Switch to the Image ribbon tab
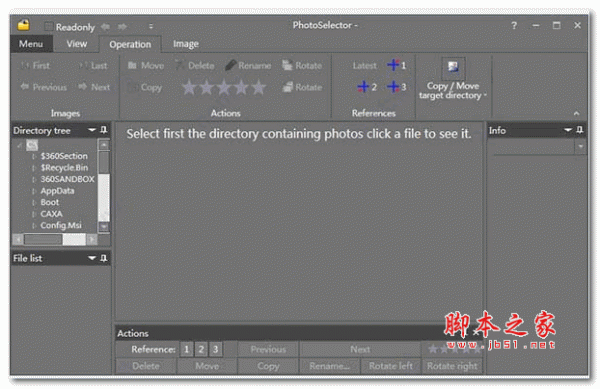The height and width of the screenshot is (389, 600). (186, 44)
